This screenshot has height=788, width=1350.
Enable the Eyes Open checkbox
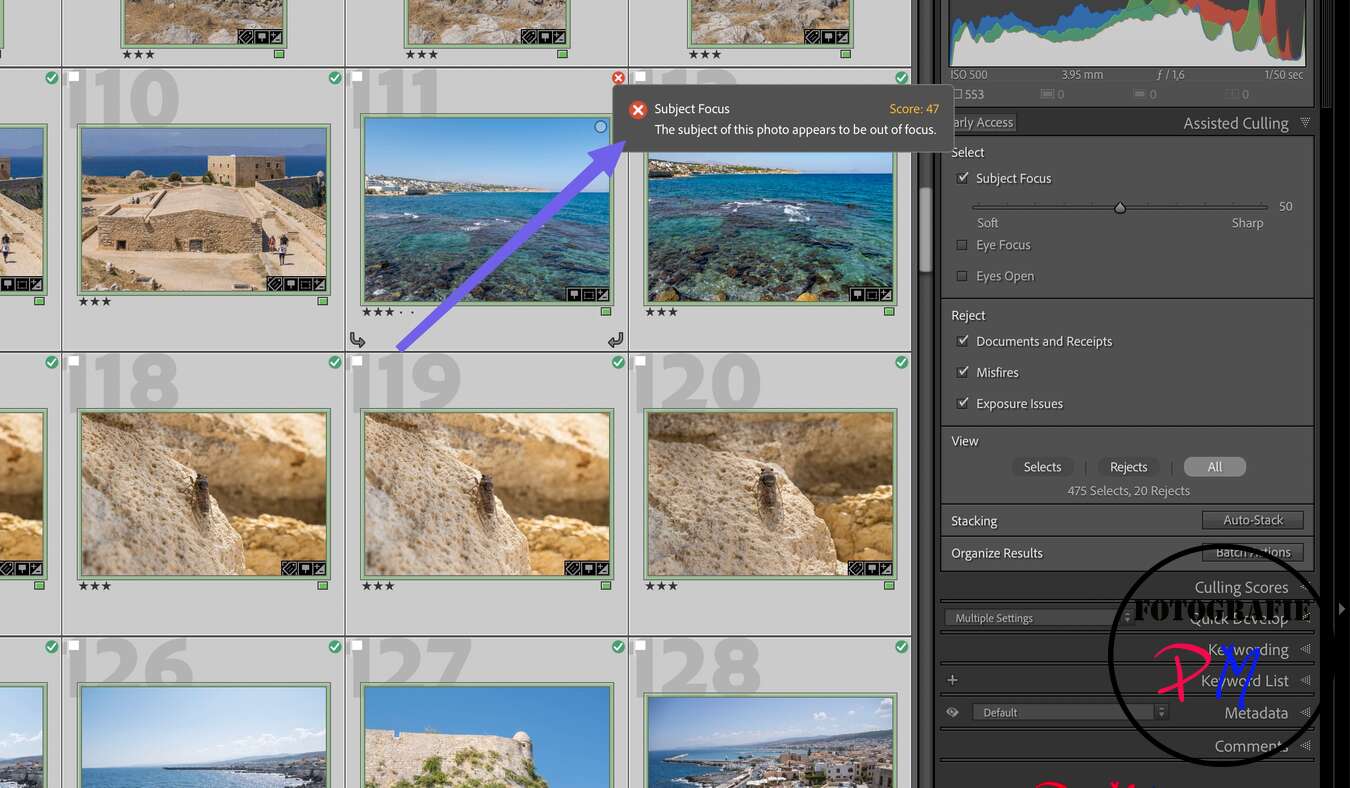[963, 275]
